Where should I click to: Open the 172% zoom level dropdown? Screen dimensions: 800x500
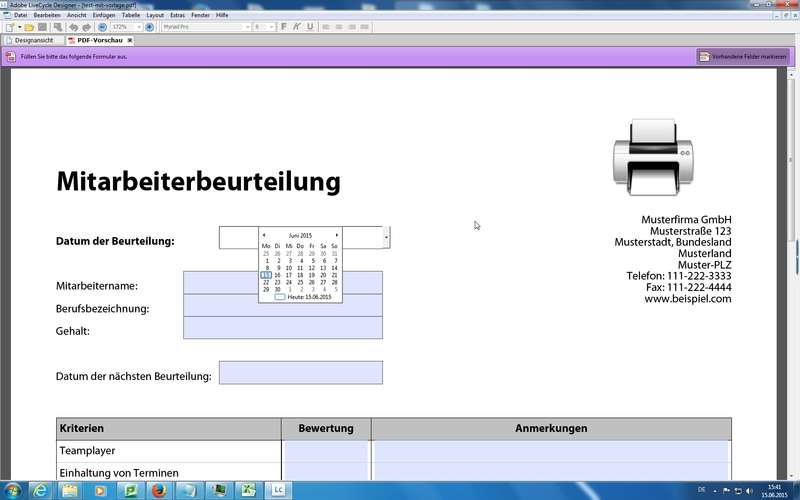(x=139, y=27)
